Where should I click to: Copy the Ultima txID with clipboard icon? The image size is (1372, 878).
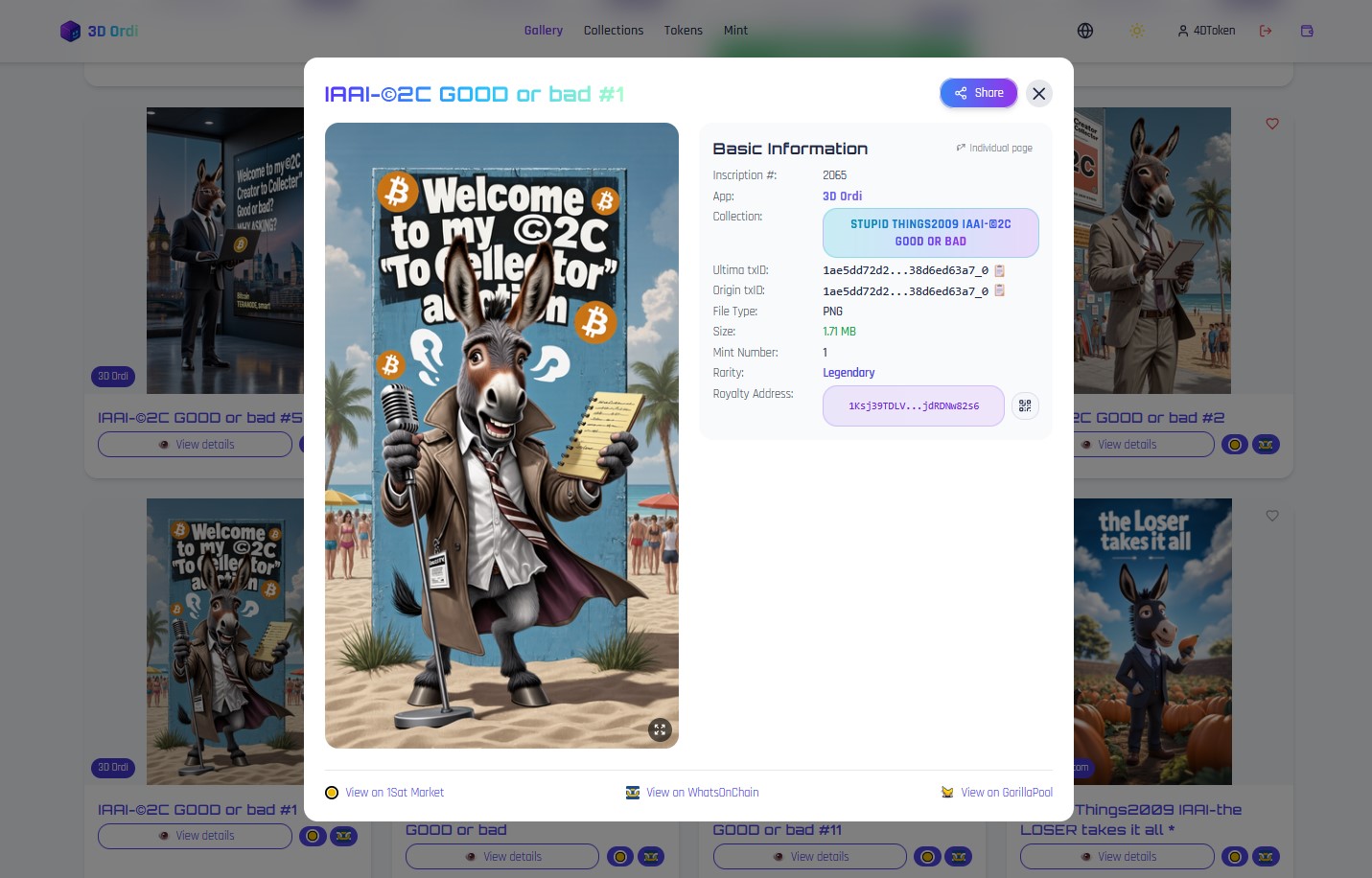point(999,270)
